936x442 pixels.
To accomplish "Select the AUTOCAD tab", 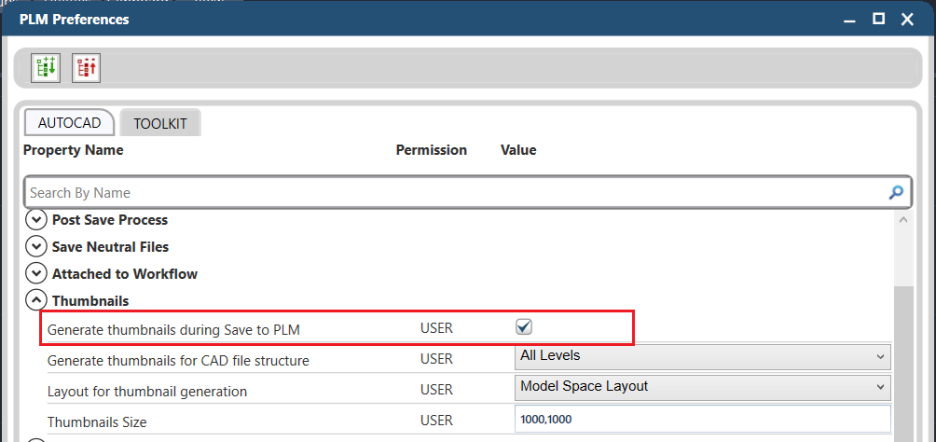I will 69,123.
